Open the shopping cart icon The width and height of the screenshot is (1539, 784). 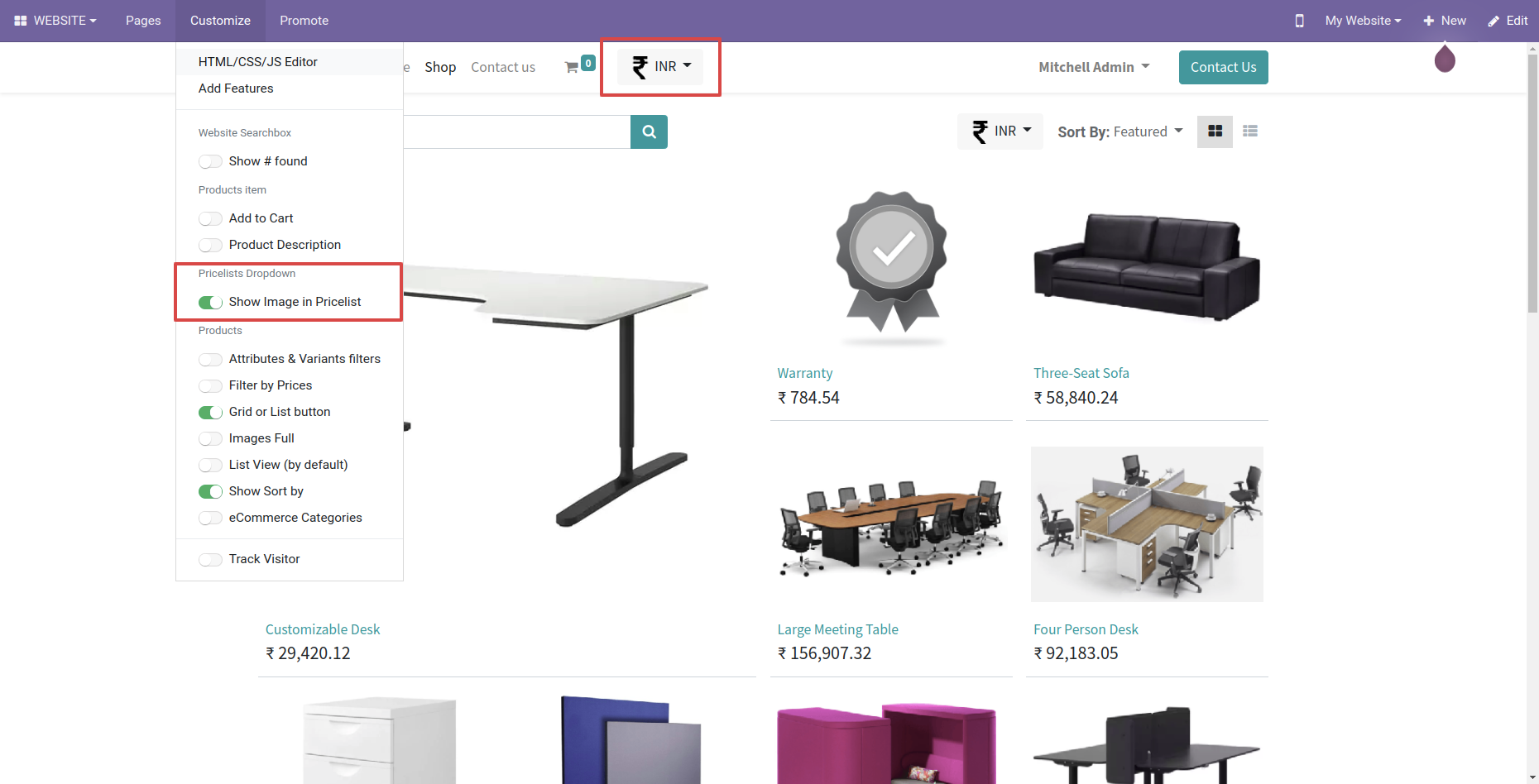(x=572, y=67)
